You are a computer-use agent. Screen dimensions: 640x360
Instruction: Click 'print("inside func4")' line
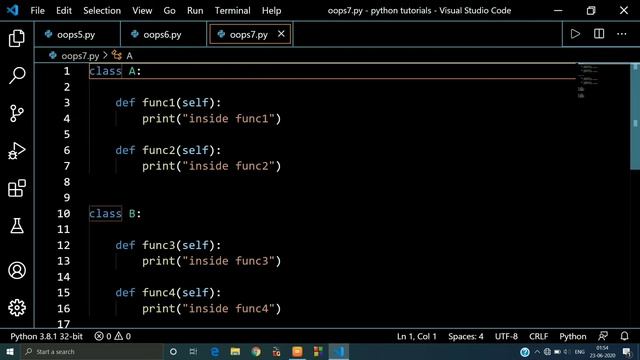pyautogui.click(x=211, y=309)
